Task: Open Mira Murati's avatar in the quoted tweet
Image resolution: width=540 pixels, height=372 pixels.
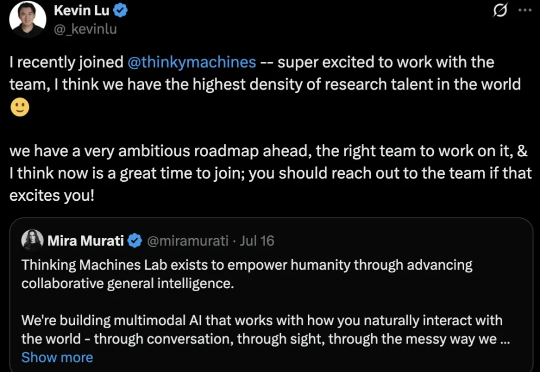Action: pyautogui.click(x=32, y=240)
